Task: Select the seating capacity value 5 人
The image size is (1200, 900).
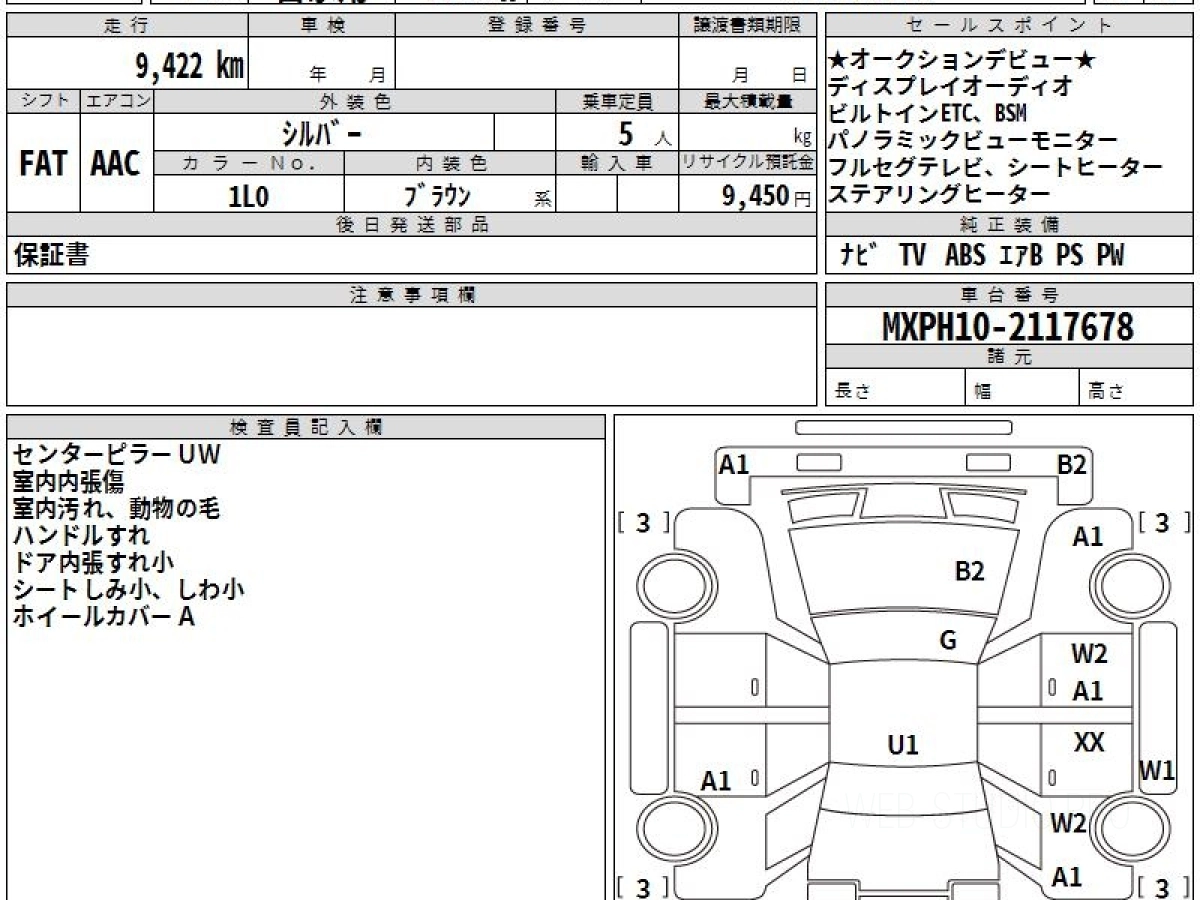Action: 645,134
